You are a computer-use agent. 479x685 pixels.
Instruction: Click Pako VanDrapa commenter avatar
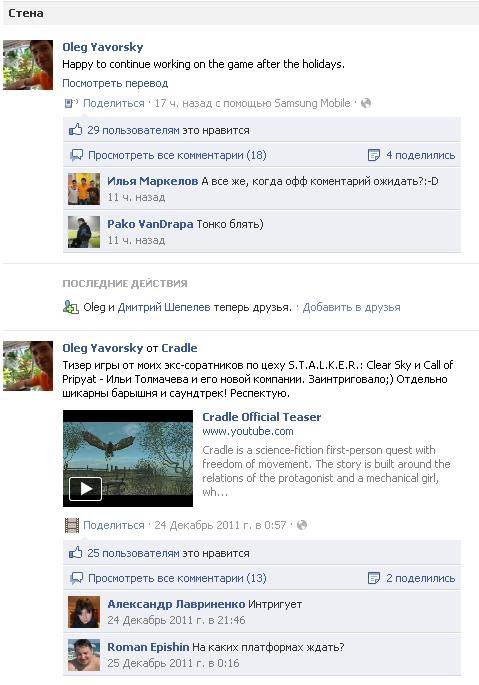click(x=84, y=232)
